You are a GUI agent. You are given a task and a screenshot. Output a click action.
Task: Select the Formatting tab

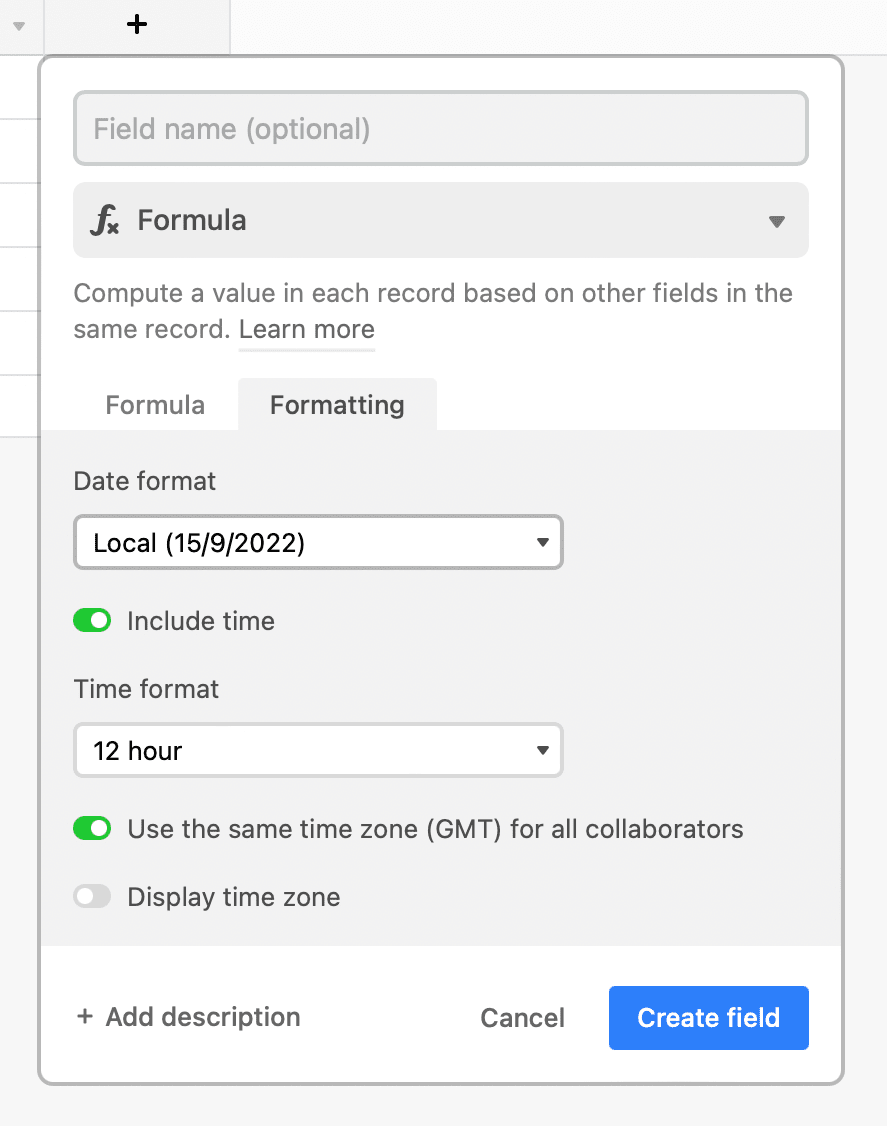[x=337, y=405]
